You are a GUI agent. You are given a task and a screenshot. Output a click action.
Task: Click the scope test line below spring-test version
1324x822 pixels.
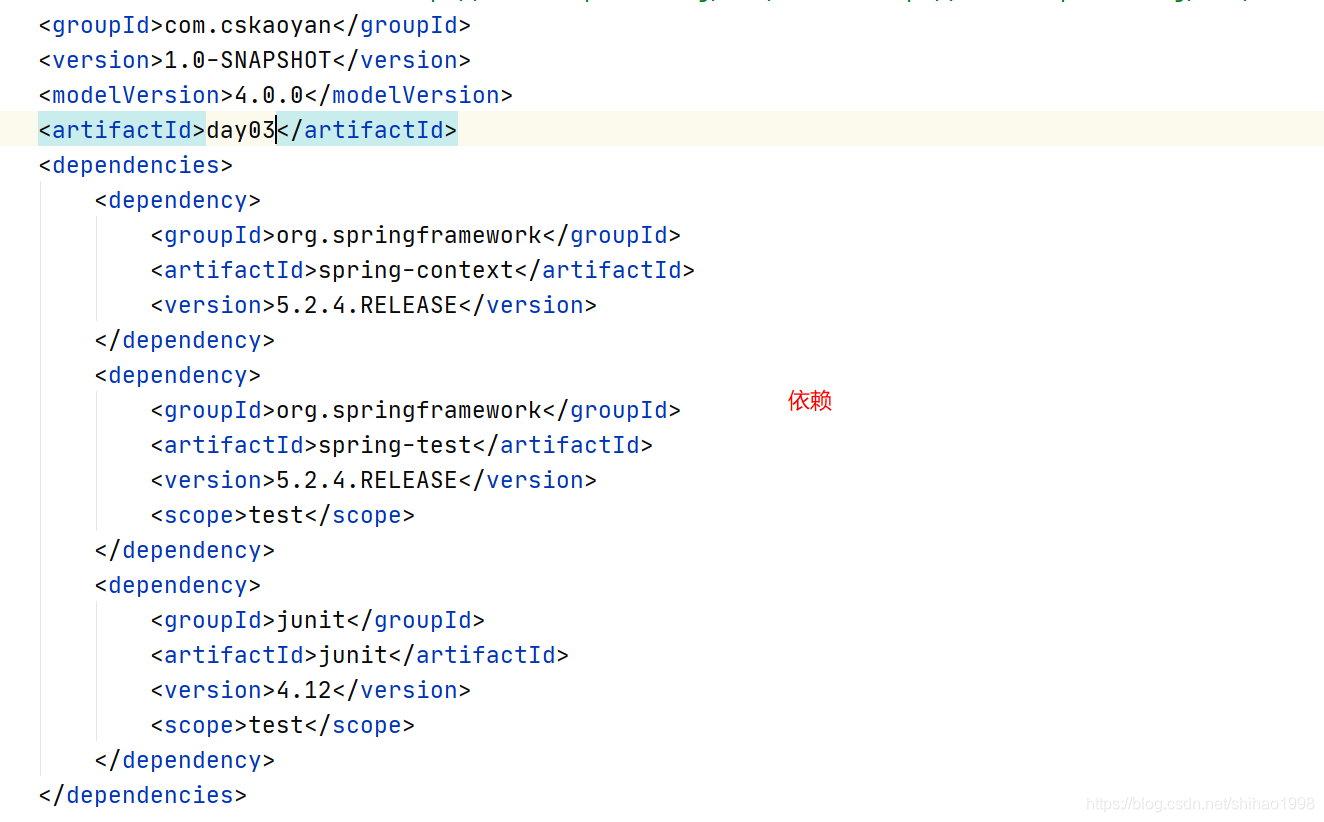(282, 515)
